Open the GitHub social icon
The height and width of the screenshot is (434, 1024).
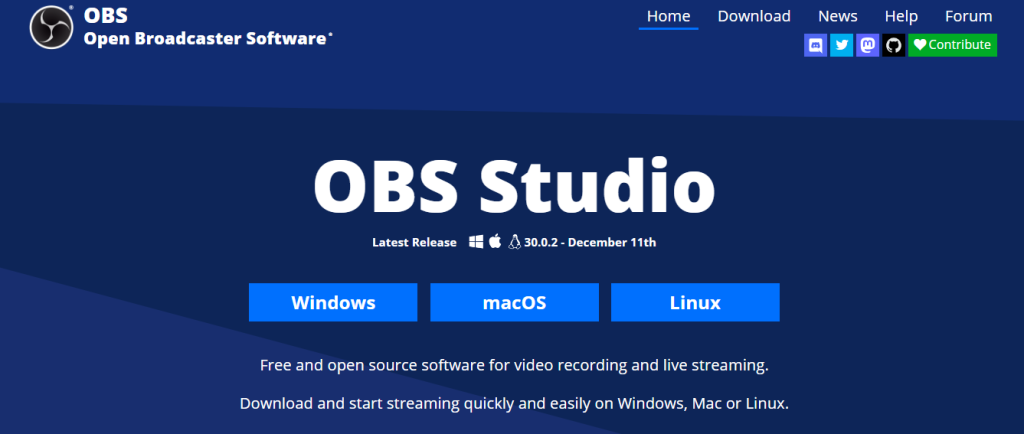click(893, 45)
